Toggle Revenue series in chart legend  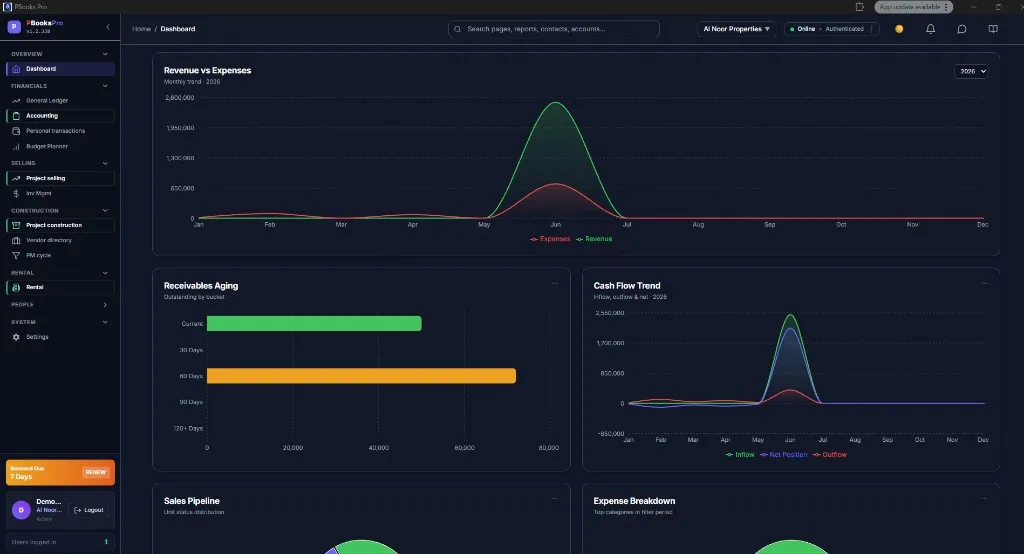tap(594, 239)
